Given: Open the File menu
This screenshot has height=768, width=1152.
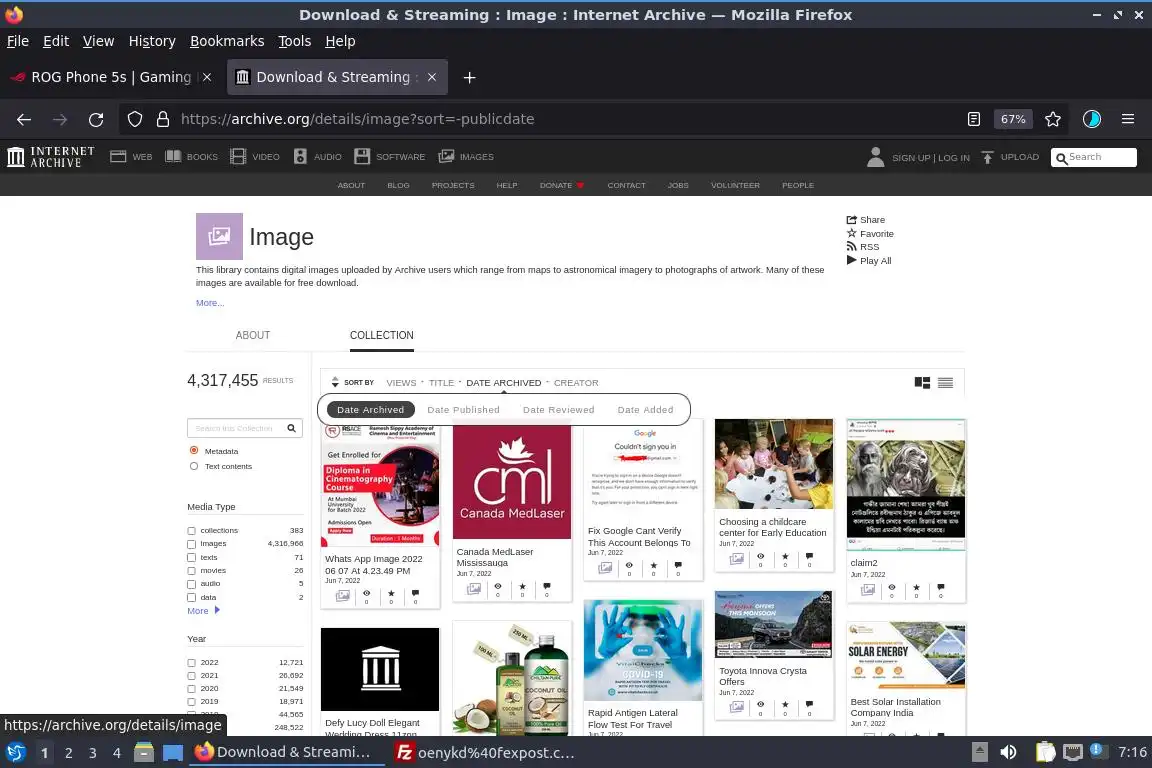Looking at the screenshot, I should coord(18,41).
